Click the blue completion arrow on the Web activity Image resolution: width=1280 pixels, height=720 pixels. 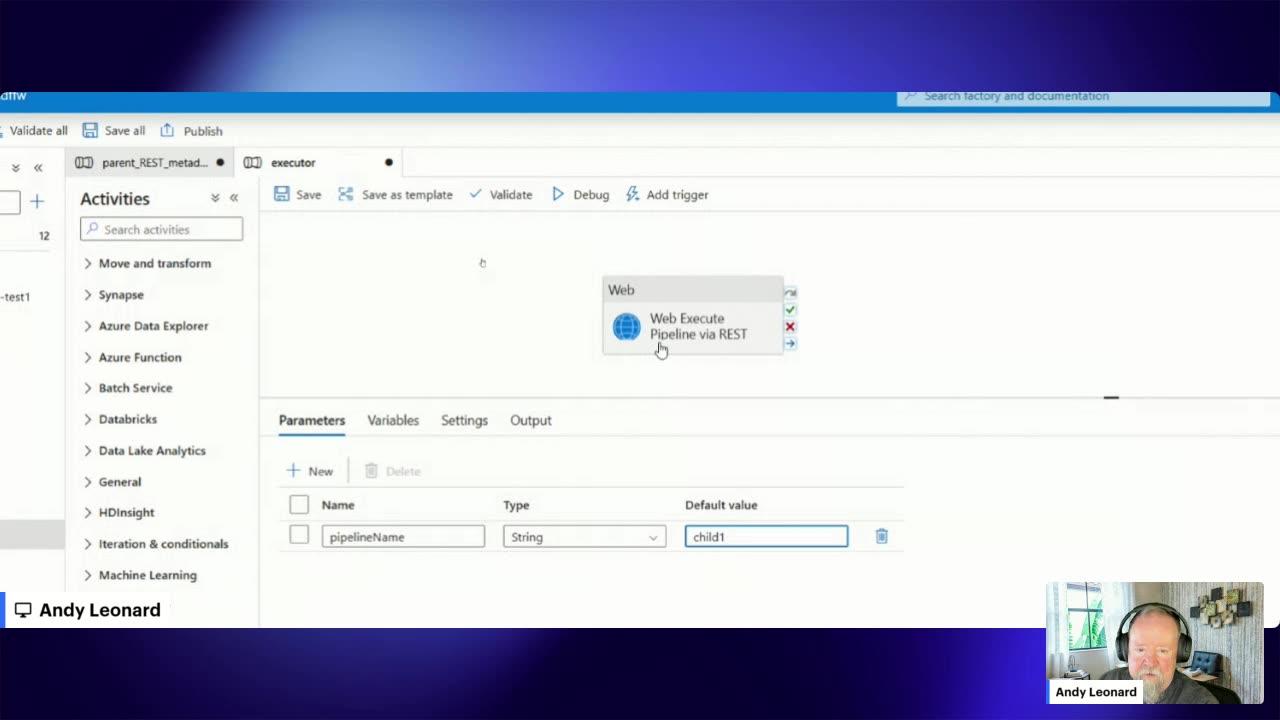(790, 344)
